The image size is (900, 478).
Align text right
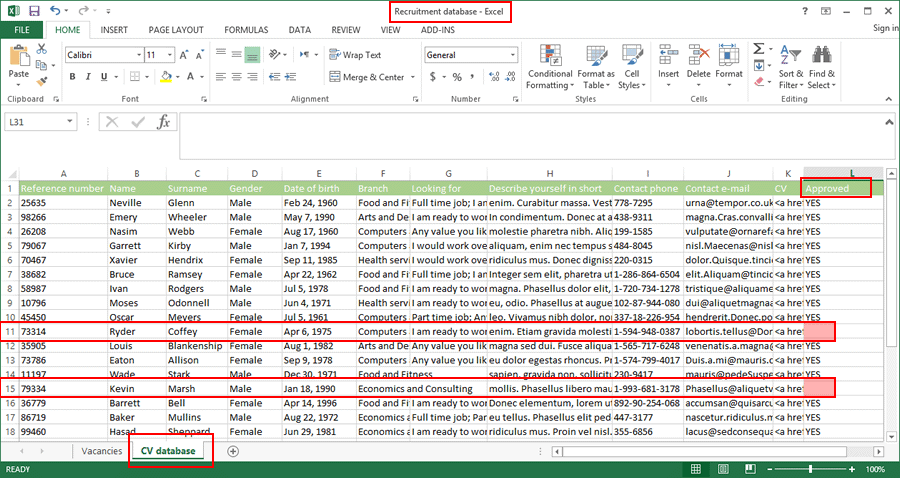coord(252,77)
